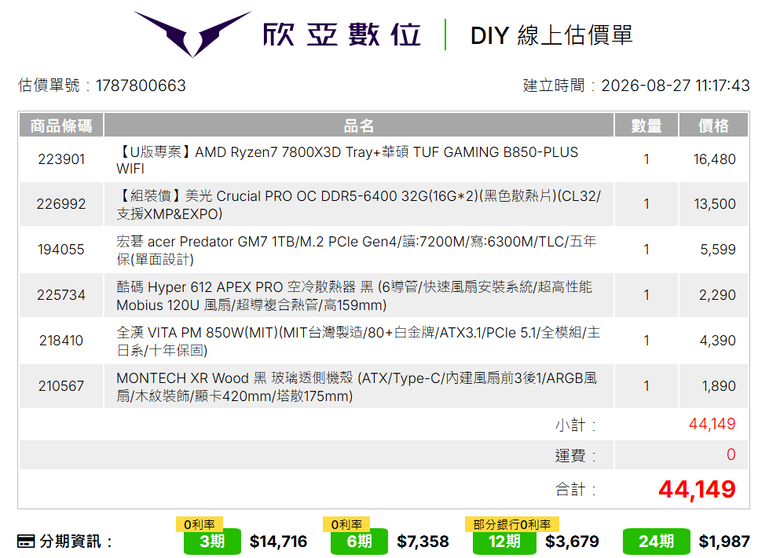Click the 運費 label
The width and height of the screenshot is (780, 558).
[575, 456]
